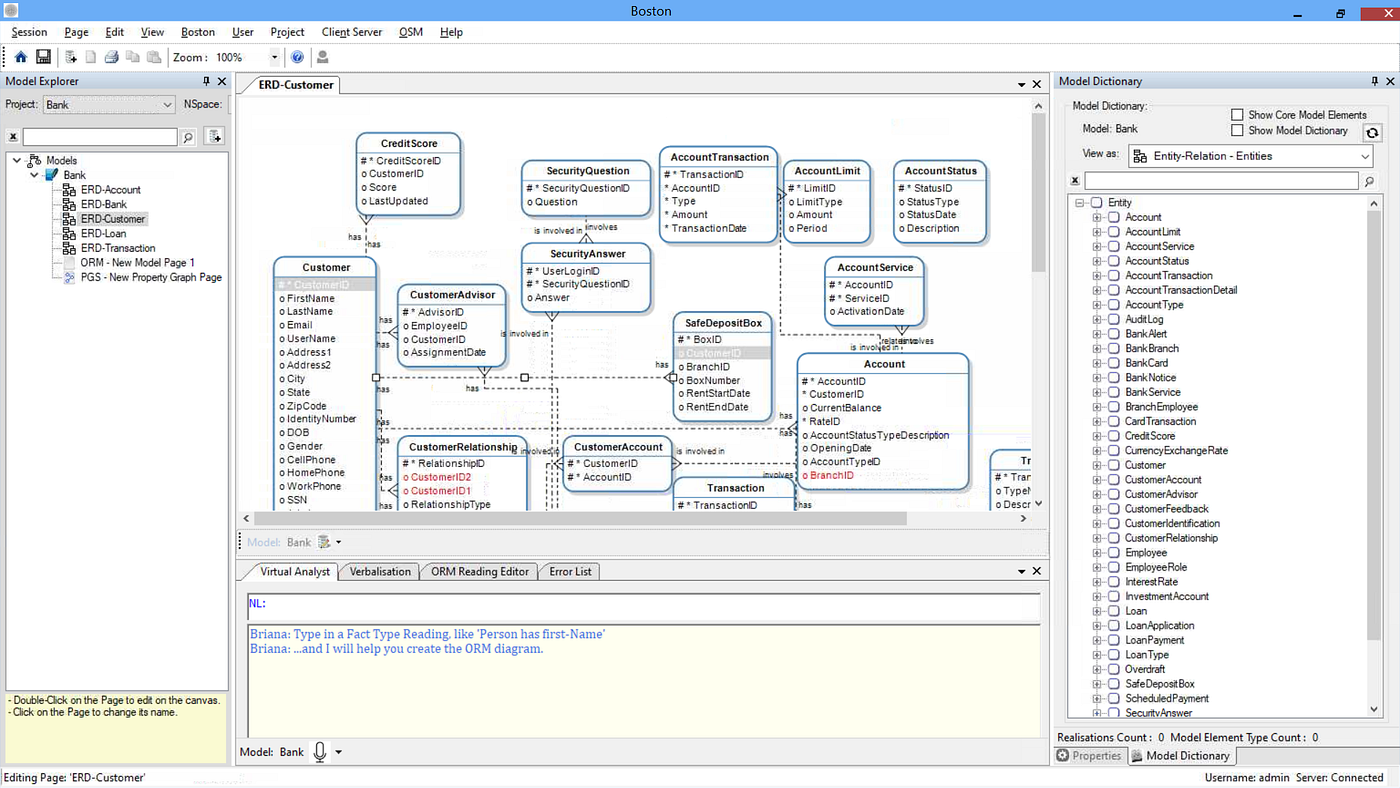Pin the Model Dictionary panel
Image resolution: width=1400 pixels, height=788 pixels.
pyautogui.click(x=1375, y=82)
